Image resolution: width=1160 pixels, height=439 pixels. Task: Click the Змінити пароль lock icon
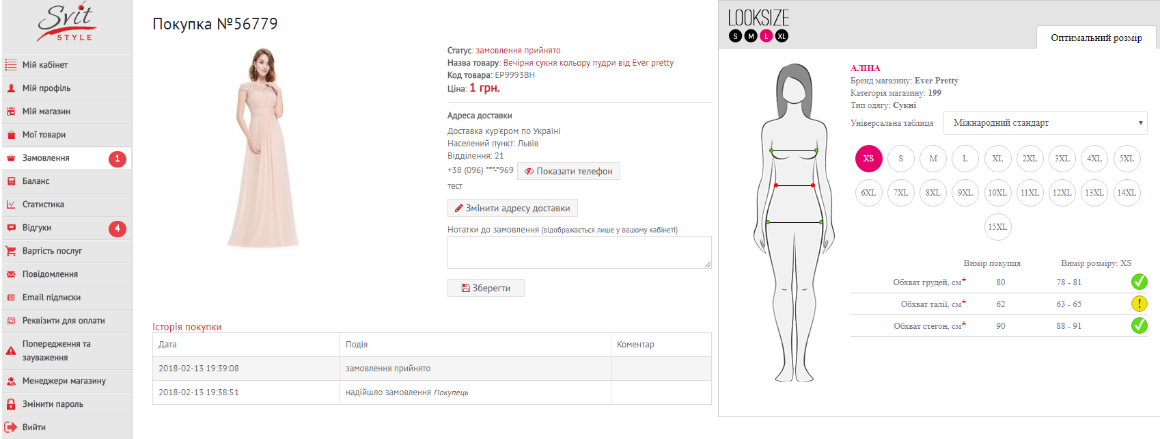pyautogui.click(x=11, y=404)
